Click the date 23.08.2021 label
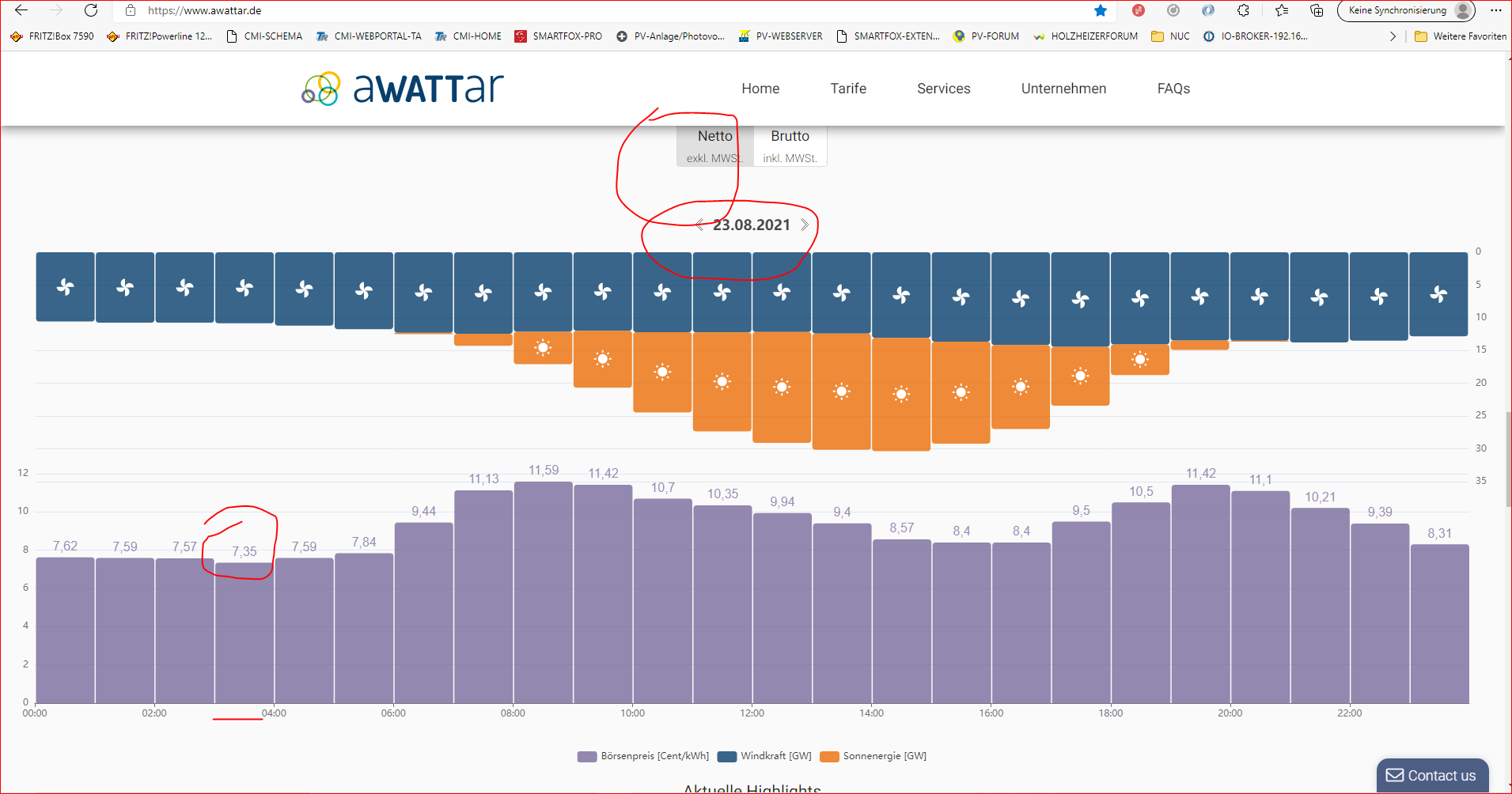 coord(752,225)
